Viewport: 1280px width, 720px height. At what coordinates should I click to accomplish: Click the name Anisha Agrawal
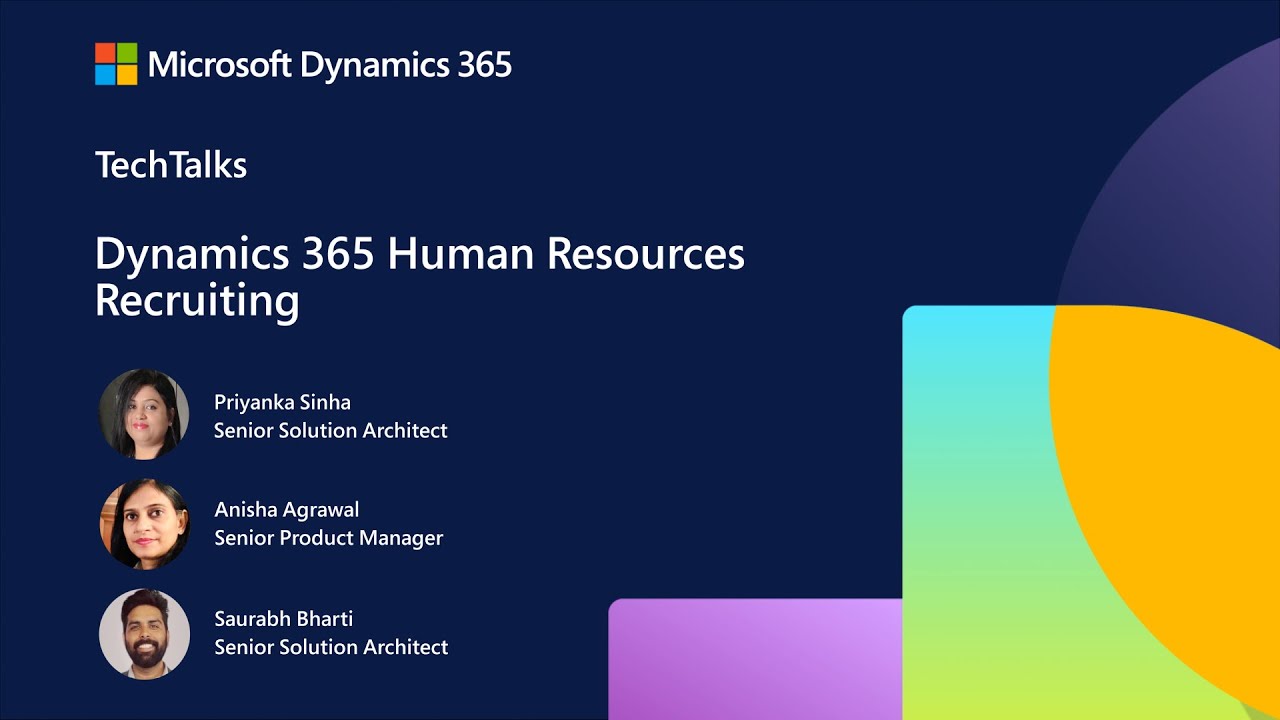pos(287,510)
